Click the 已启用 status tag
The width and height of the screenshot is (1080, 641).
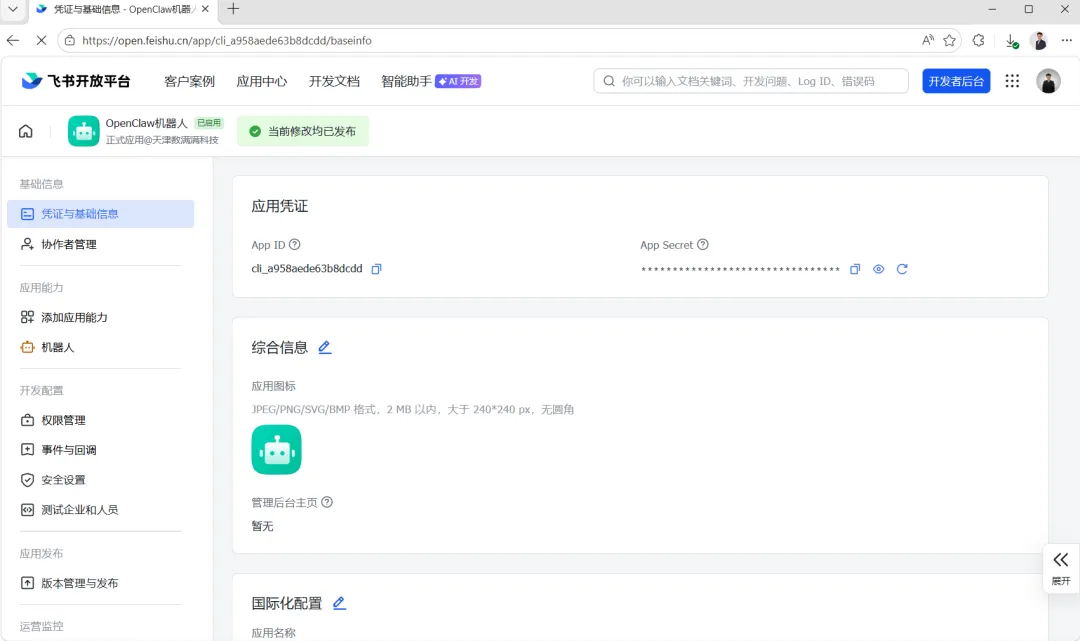tap(209, 123)
